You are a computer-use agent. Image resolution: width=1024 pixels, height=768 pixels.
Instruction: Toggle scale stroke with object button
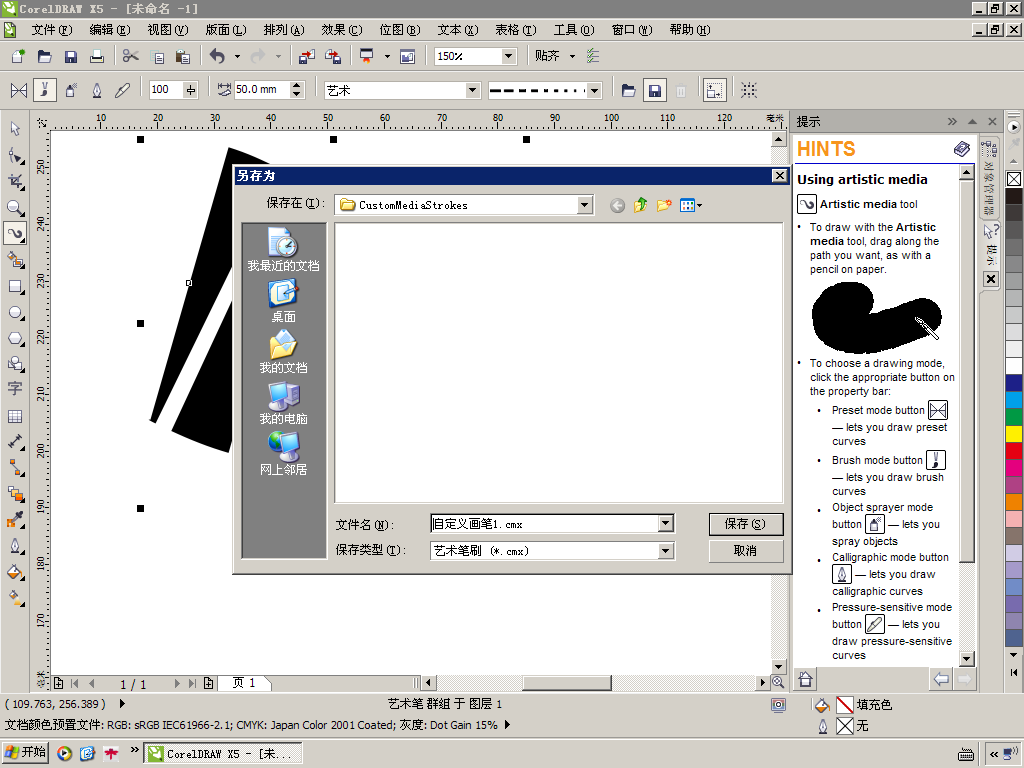point(714,90)
